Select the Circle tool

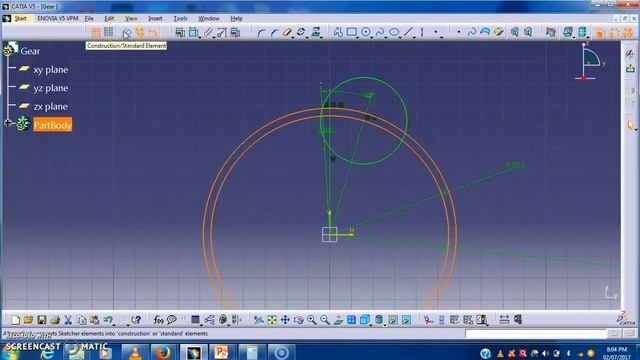click(x=366, y=32)
